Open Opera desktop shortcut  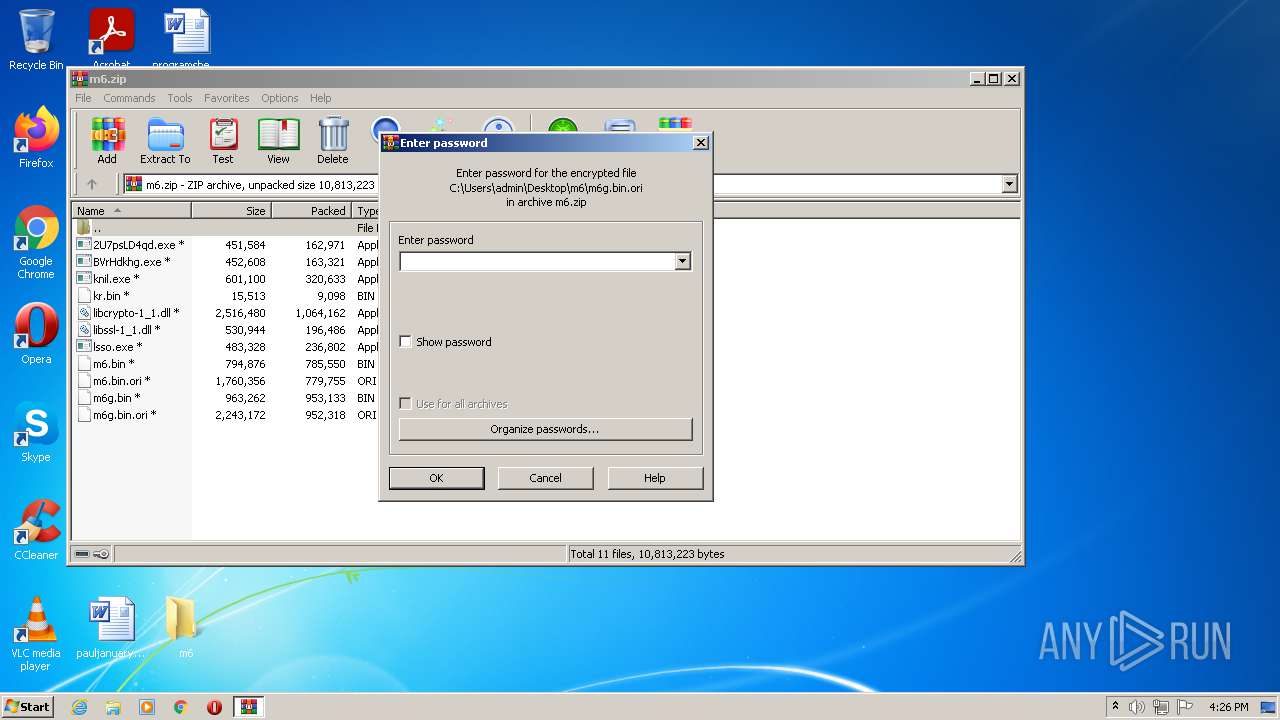tap(36, 334)
